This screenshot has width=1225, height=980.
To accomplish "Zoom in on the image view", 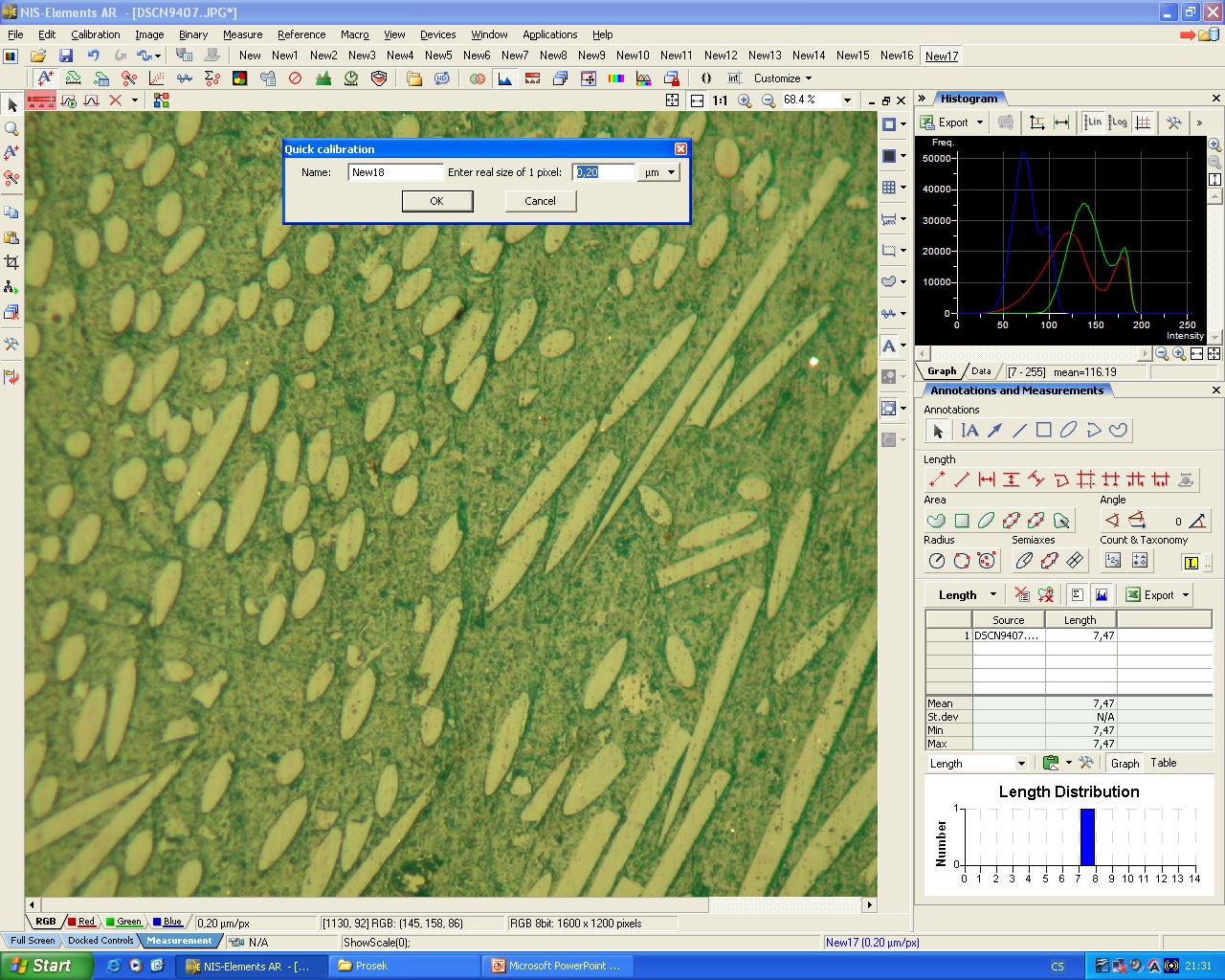I will click(746, 100).
